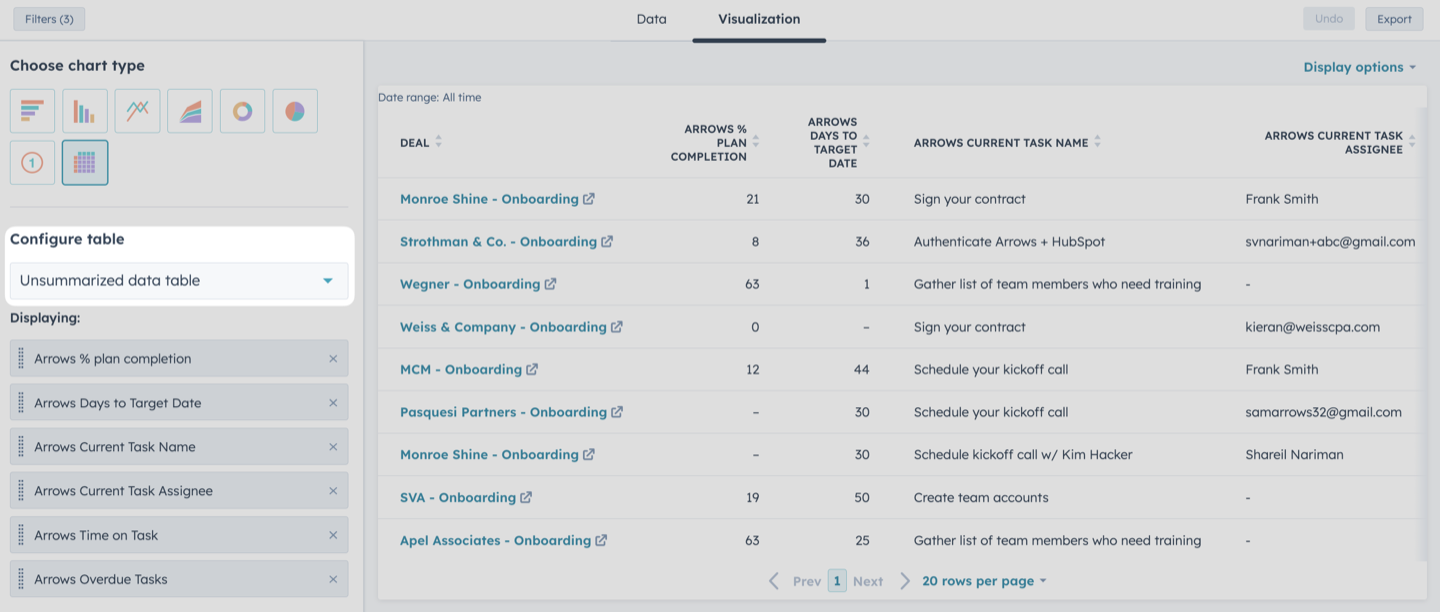Choose the vertical column chart icon
1440x612 pixels.
click(x=85, y=111)
